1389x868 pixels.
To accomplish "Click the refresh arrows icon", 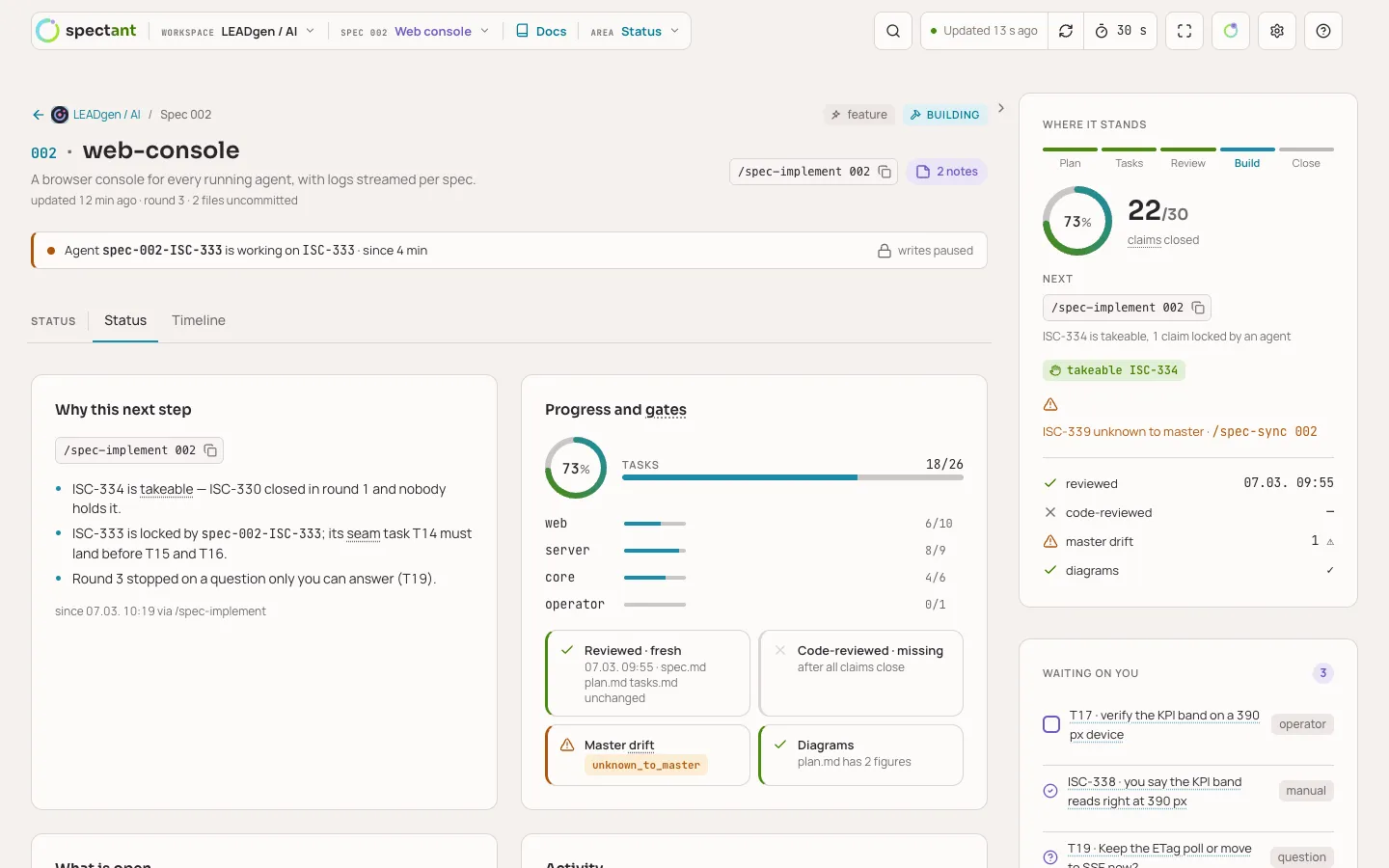I will point(1066,31).
